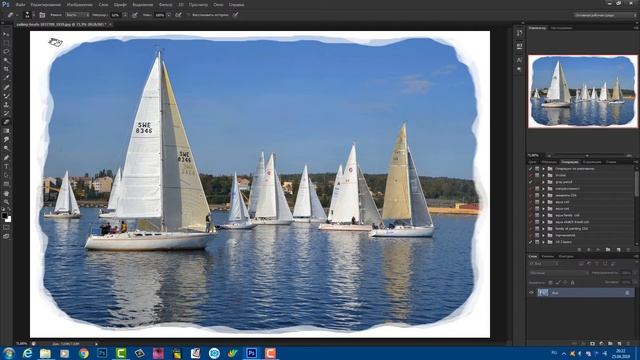Click the eraser opacity input field
Viewport: 640px width, 360px height.
[116, 15]
